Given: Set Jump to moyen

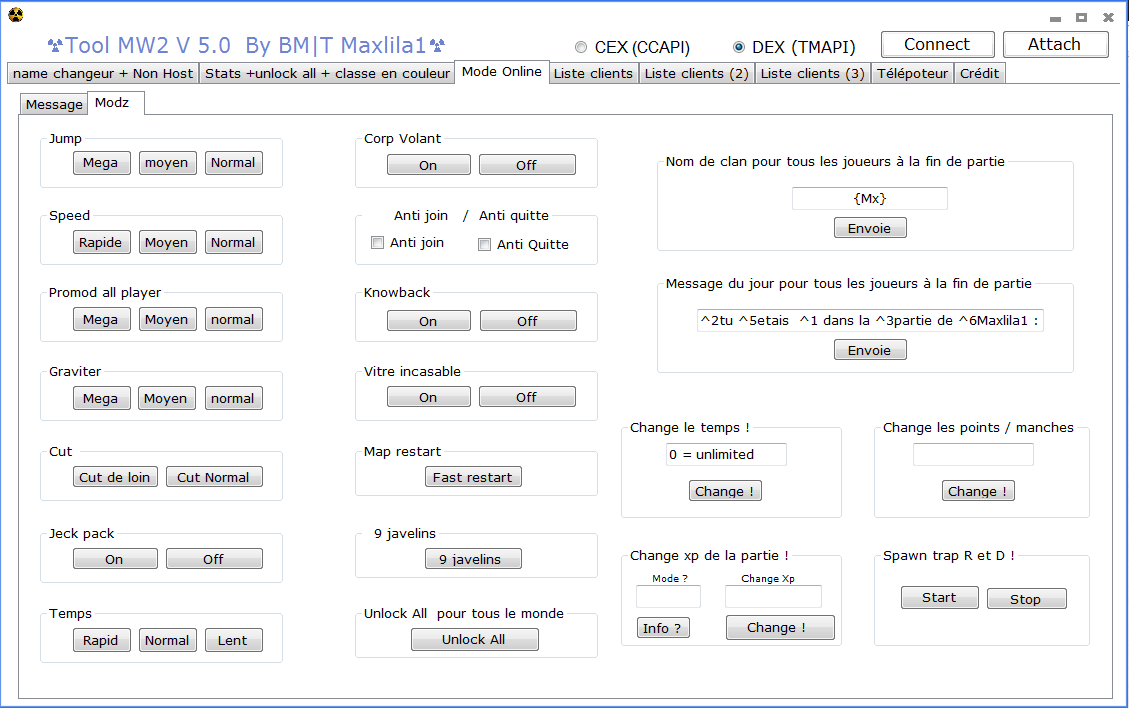Looking at the screenshot, I should pos(167,163).
